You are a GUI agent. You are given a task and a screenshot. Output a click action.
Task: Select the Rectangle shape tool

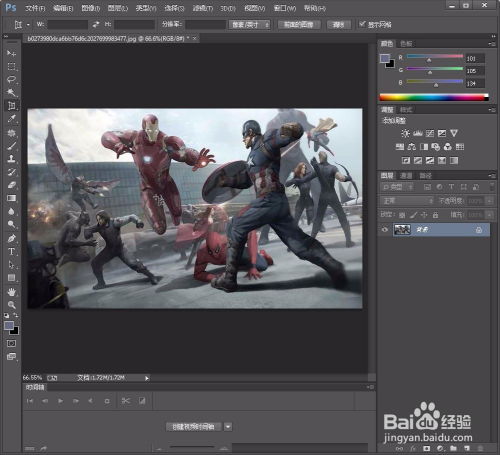point(11,278)
